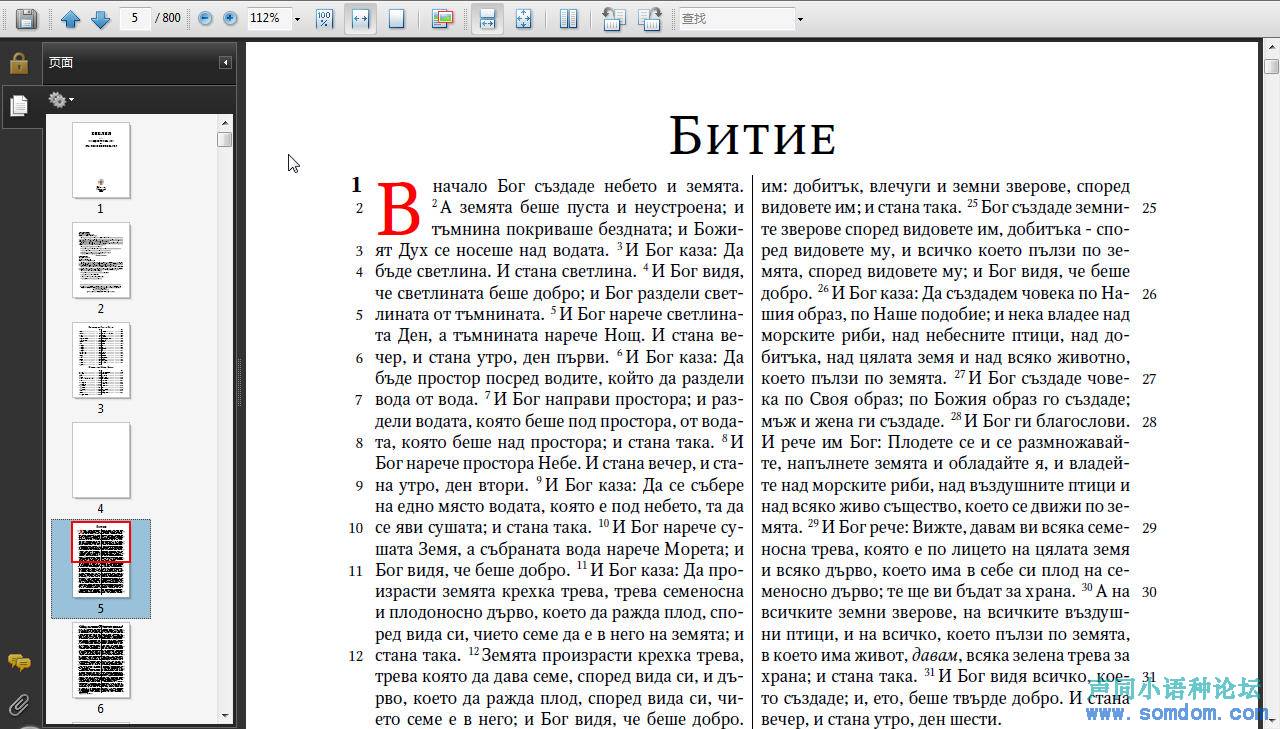Go to the previous page with up arrow
This screenshot has height=729, width=1280.
70,18
